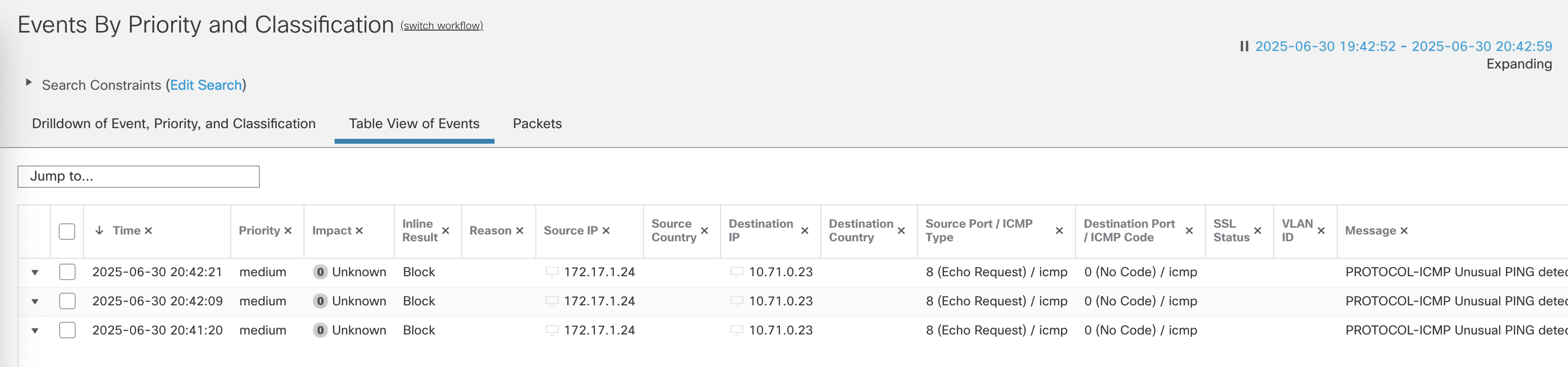Tick the select-all checkbox in the table header
The height and width of the screenshot is (367, 1568).
(x=67, y=231)
